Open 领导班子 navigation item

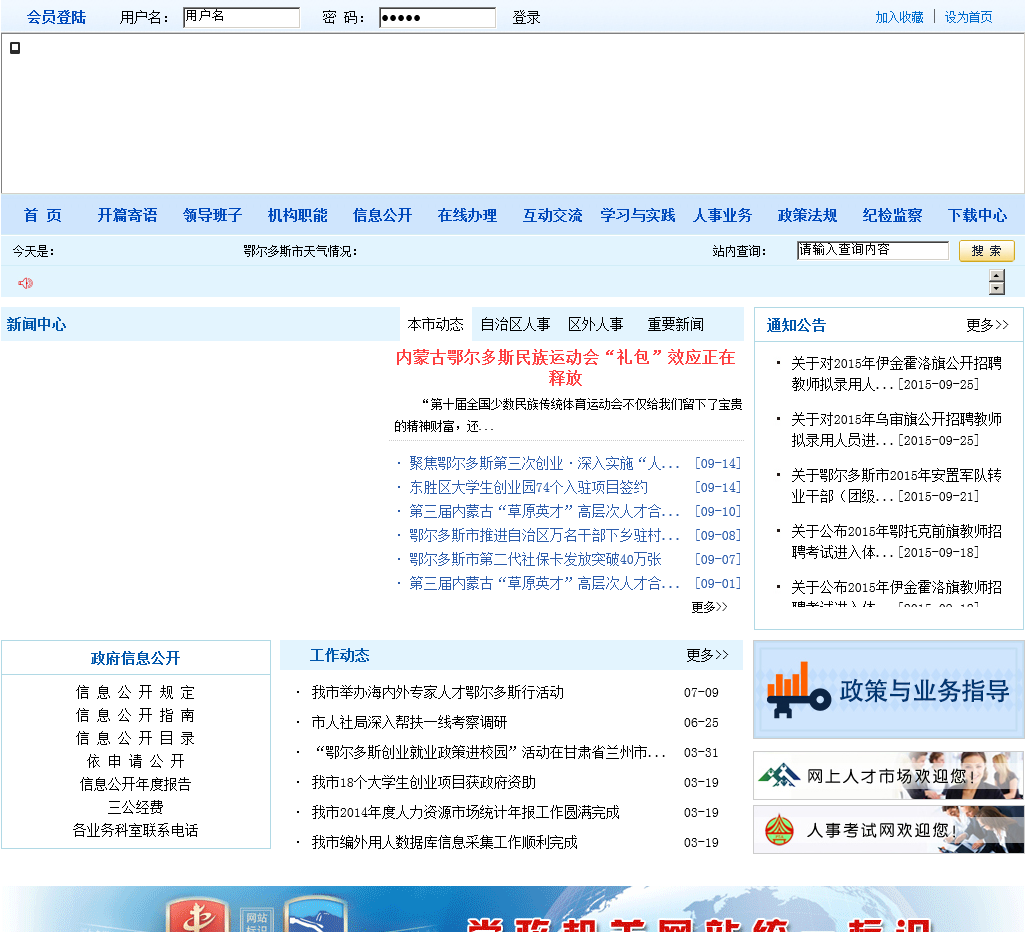coord(212,215)
